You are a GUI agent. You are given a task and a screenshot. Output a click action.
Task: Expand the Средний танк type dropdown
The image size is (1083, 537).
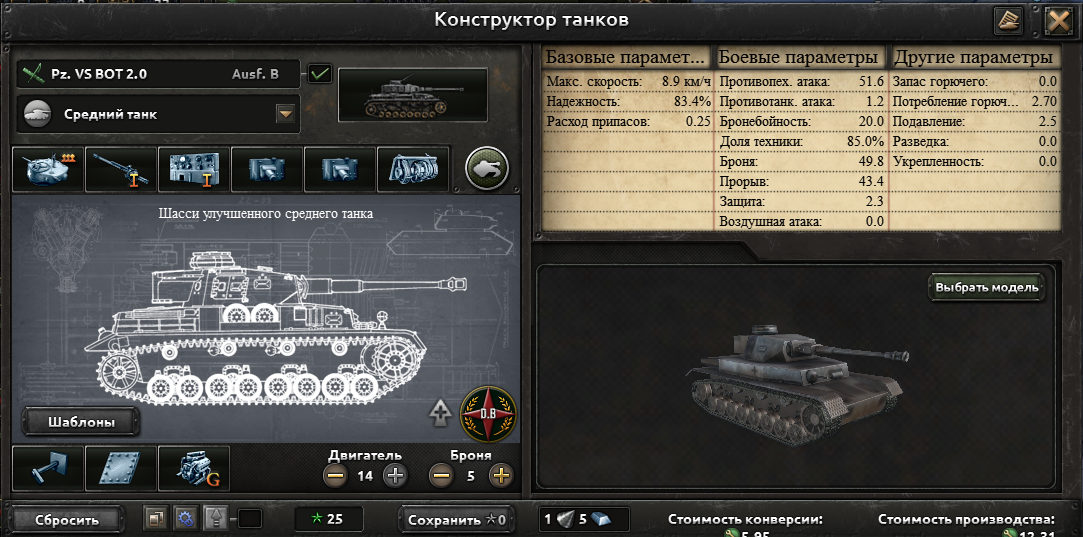point(285,114)
